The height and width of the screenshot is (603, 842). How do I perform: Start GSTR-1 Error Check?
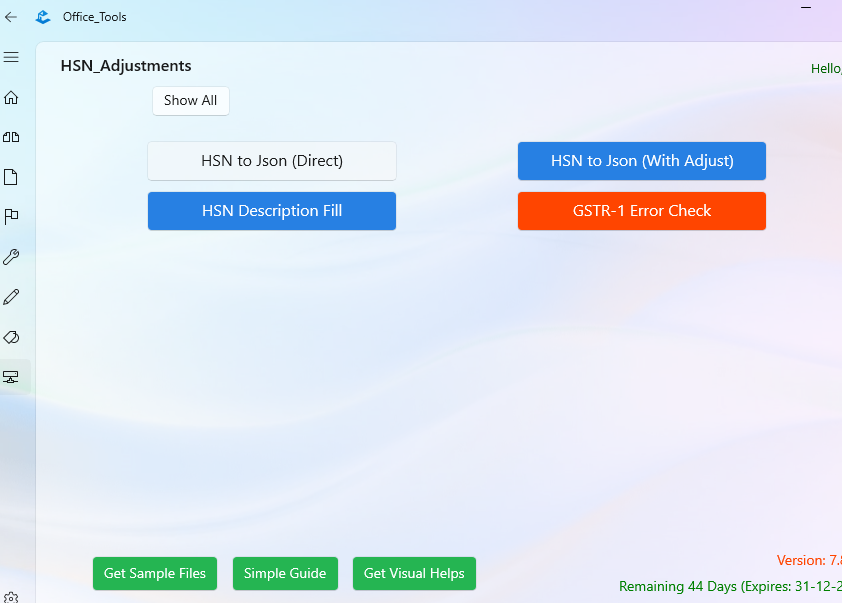tap(641, 211)
